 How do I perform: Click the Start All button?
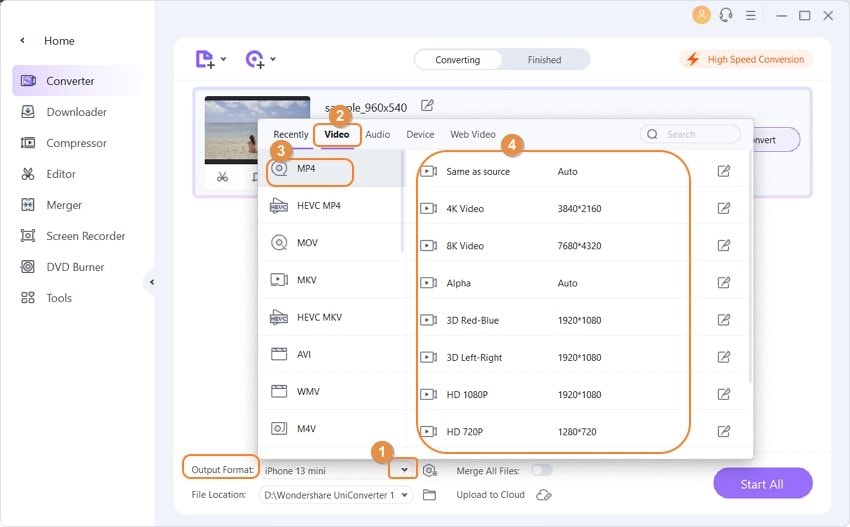tap(762, 484)
